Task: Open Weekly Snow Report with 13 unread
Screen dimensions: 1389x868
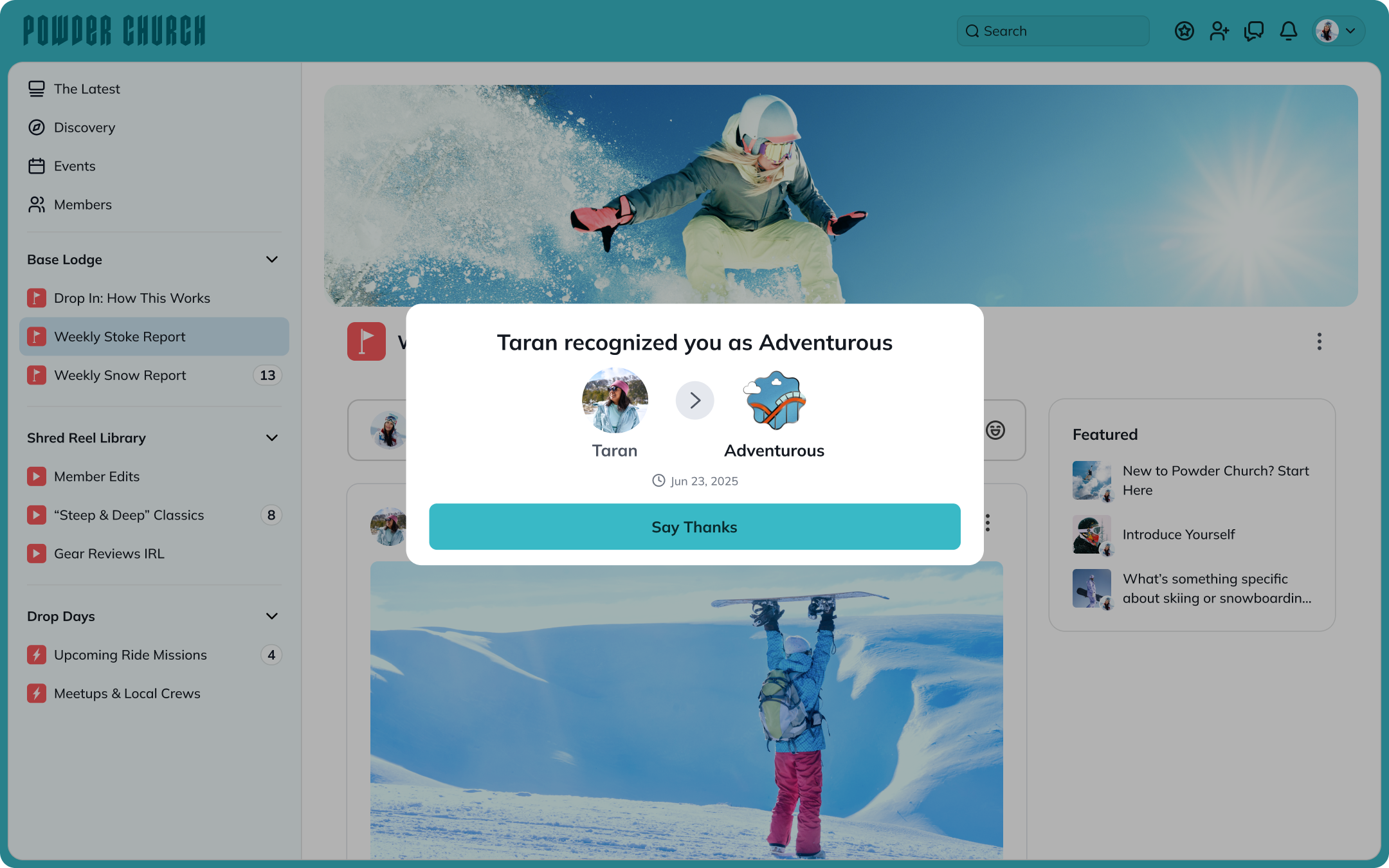Action: point(120,375)
